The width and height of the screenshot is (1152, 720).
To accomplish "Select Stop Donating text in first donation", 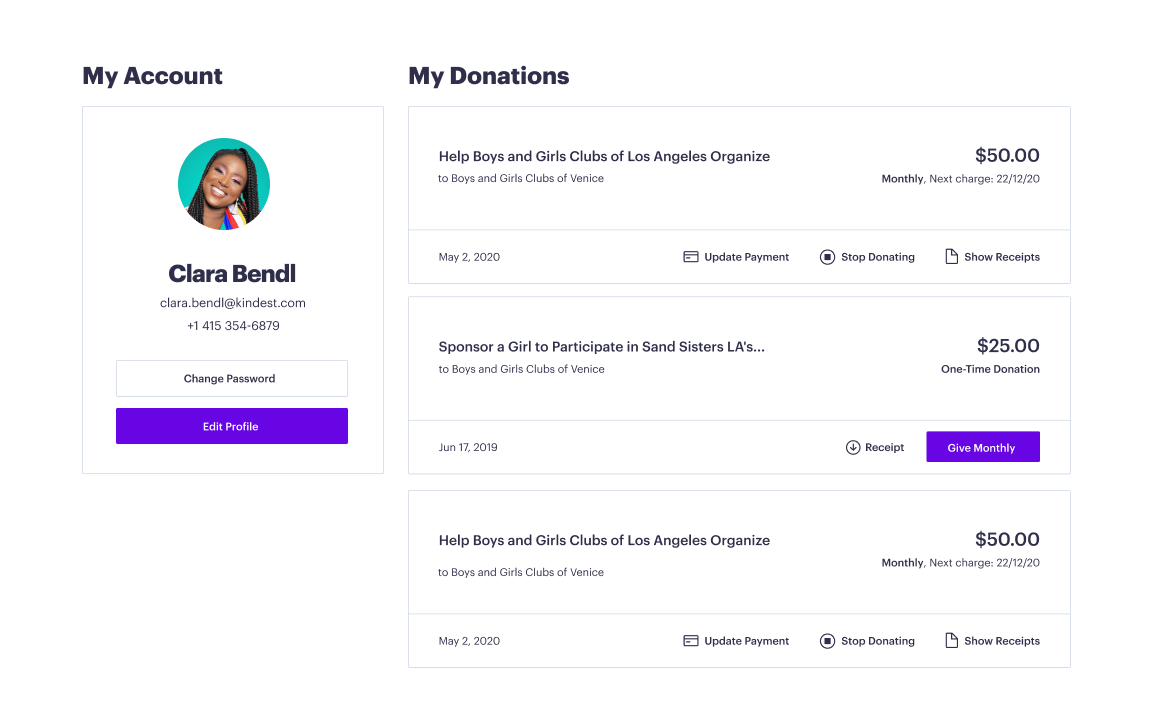I will click(878, 257).
